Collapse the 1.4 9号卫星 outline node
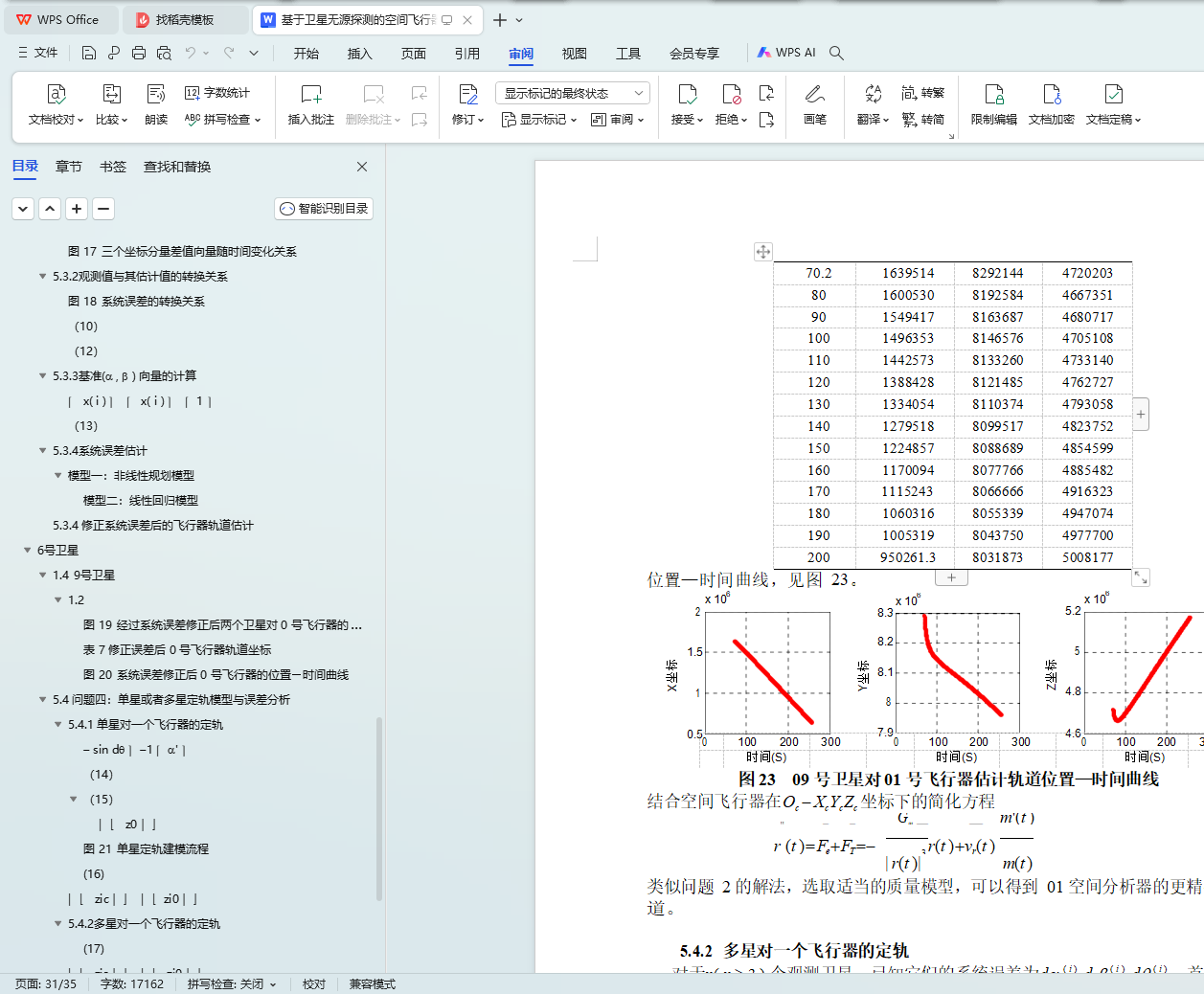Viewport: 1204px width, 994px height. (x=42, y=575)
